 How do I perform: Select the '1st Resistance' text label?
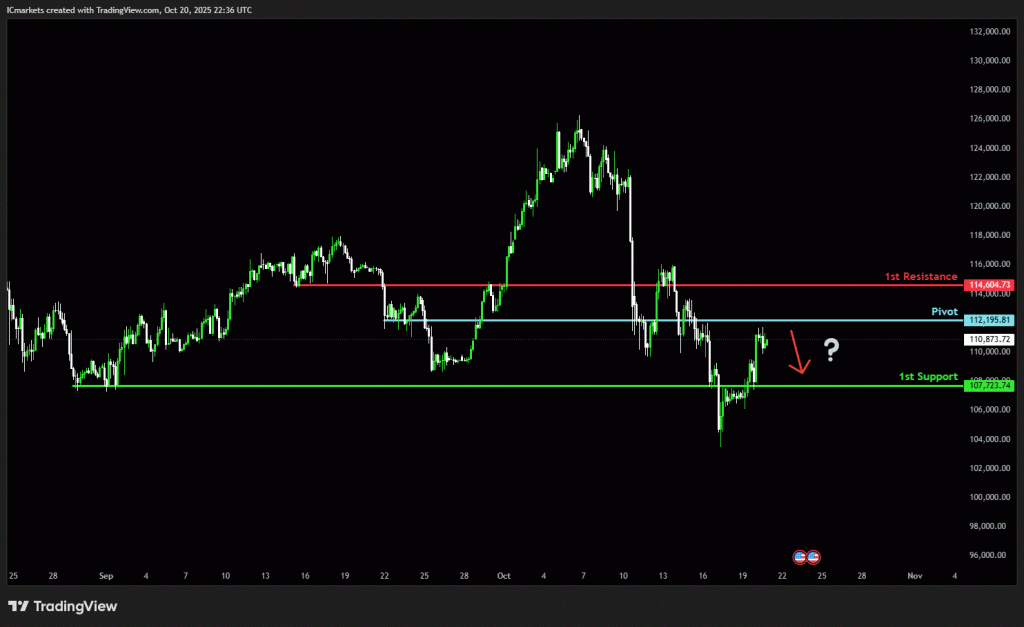[x=921, y=276]
